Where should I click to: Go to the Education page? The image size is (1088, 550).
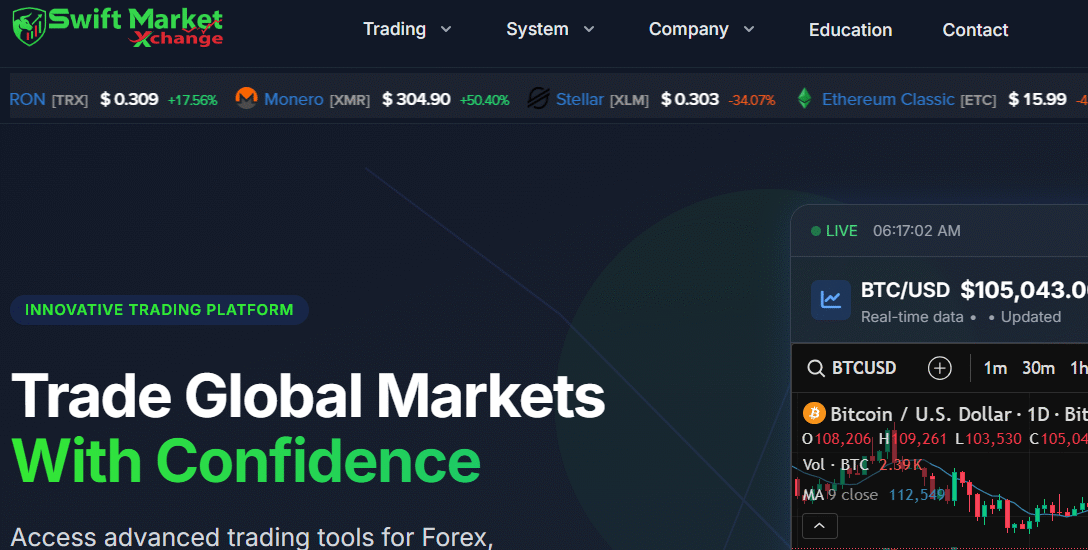pyautogui.click(x=851, y=30)
